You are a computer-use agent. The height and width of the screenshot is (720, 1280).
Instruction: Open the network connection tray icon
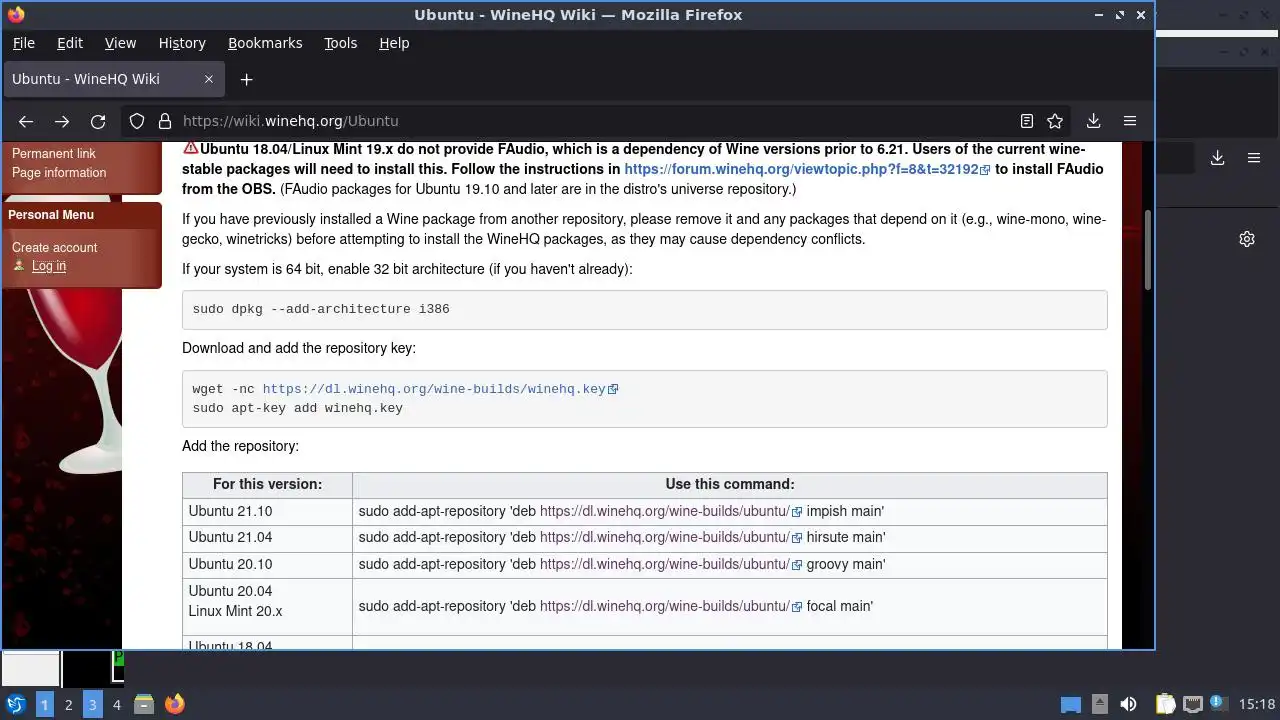pos(1193,704)
